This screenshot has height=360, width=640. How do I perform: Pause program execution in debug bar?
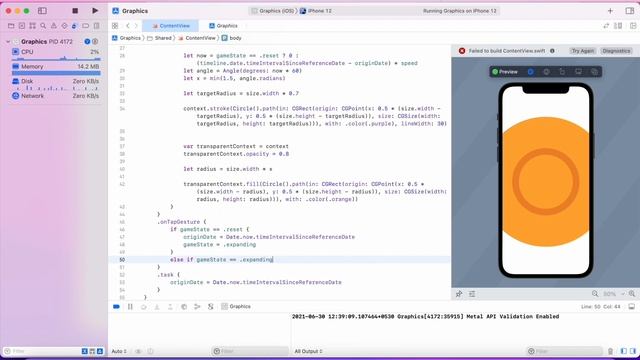click(x=130, y=307)
